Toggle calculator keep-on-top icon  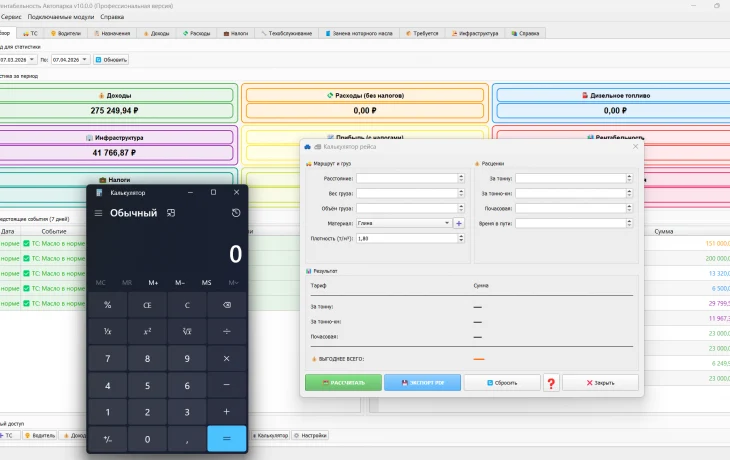(x=171, y=213)
